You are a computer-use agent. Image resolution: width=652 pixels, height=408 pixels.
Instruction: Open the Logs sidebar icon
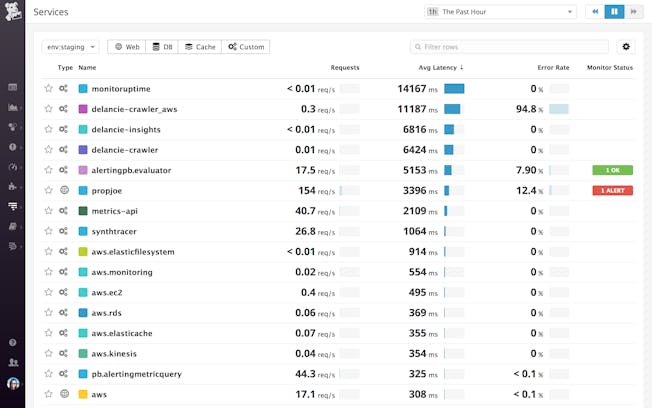12,246
